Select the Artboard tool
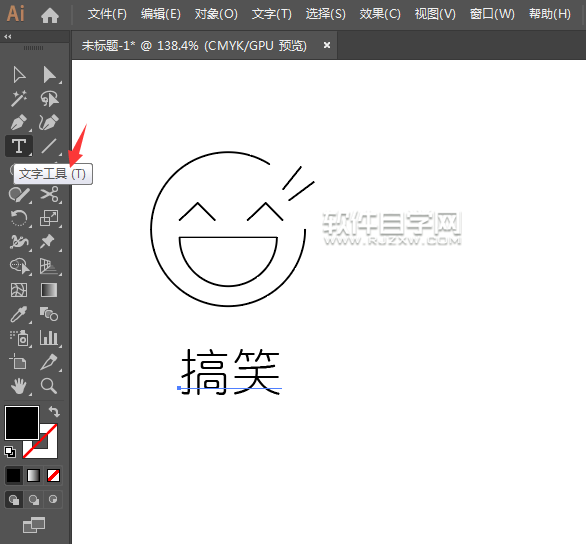This screenshot has width=586, height=544. (18, 362)
